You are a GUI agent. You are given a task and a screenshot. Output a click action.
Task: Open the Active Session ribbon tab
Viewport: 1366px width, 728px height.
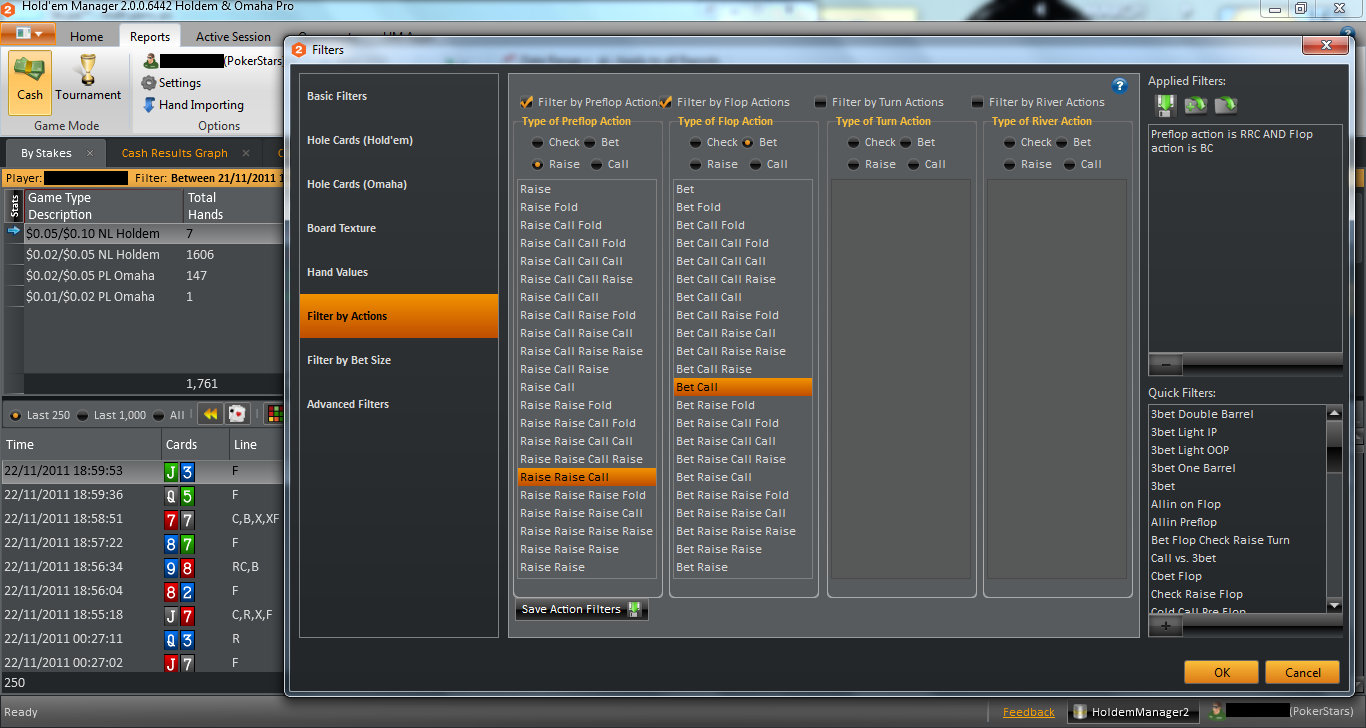coord(233,37)
